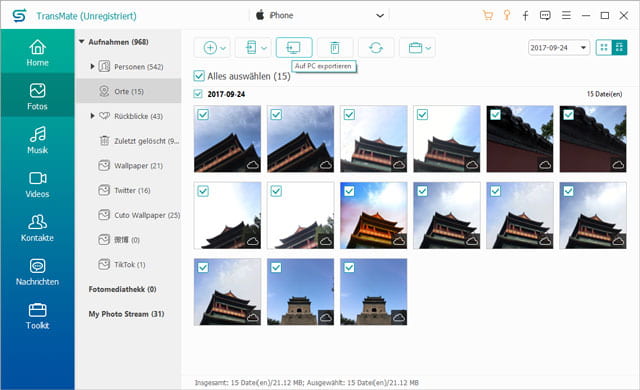The image size is (640, 390).
Task: Open the Videos section
Action: [x=37, y=184]
